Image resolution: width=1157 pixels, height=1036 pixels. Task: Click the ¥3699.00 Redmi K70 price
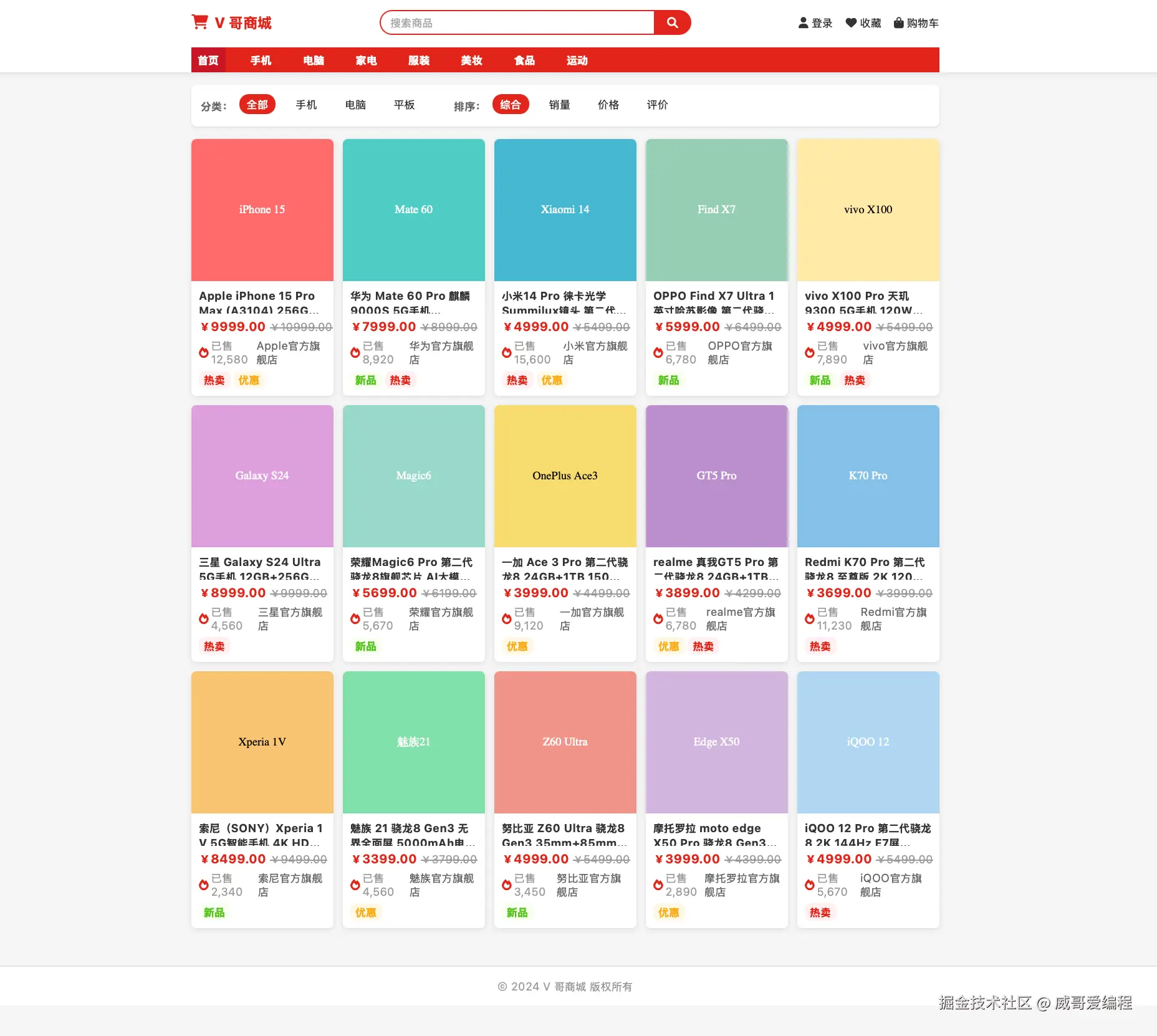[838, 593]
